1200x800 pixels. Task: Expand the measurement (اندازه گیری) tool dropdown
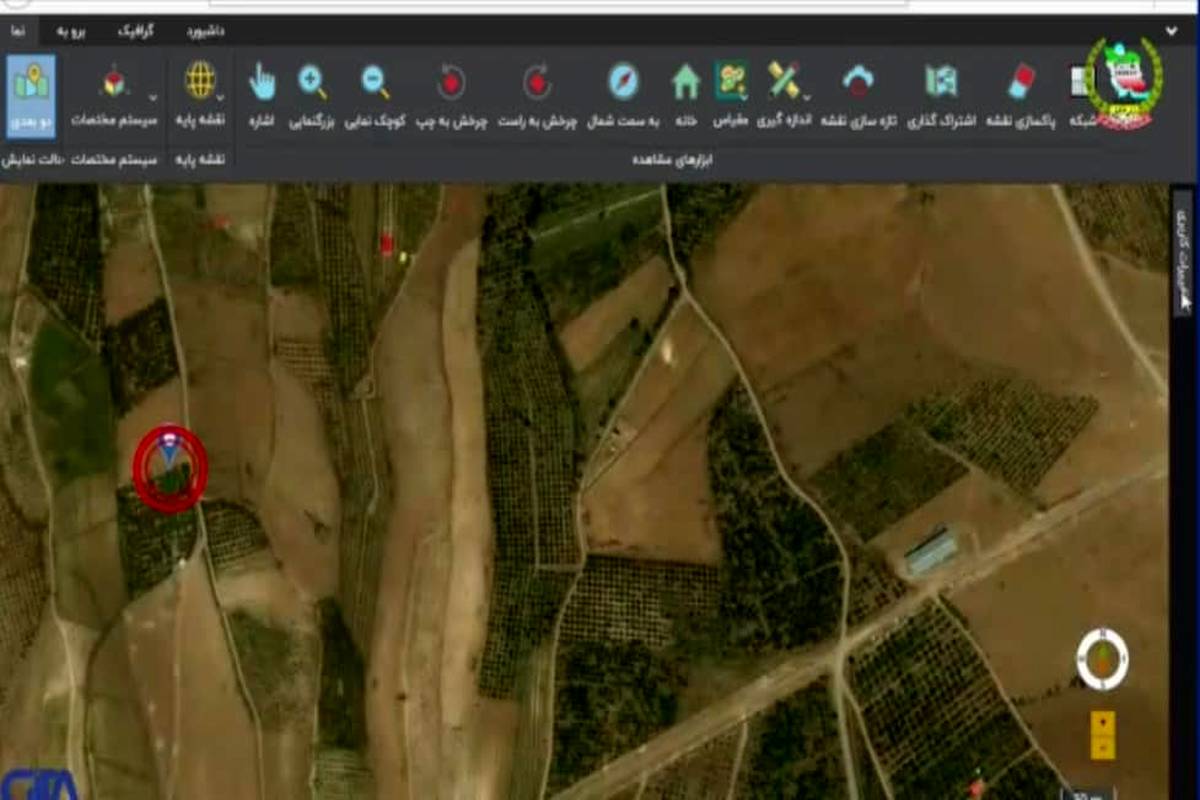click(806, 97)
